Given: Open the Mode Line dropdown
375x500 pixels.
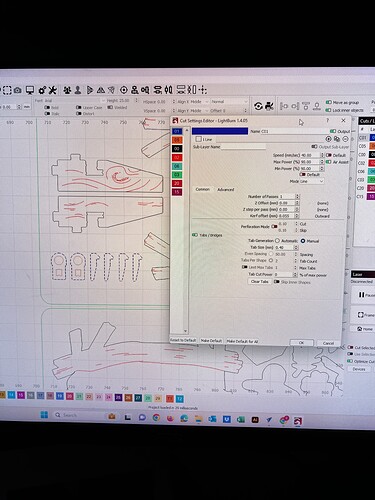Looking at the screenshot, I should [x=311, y=181].
